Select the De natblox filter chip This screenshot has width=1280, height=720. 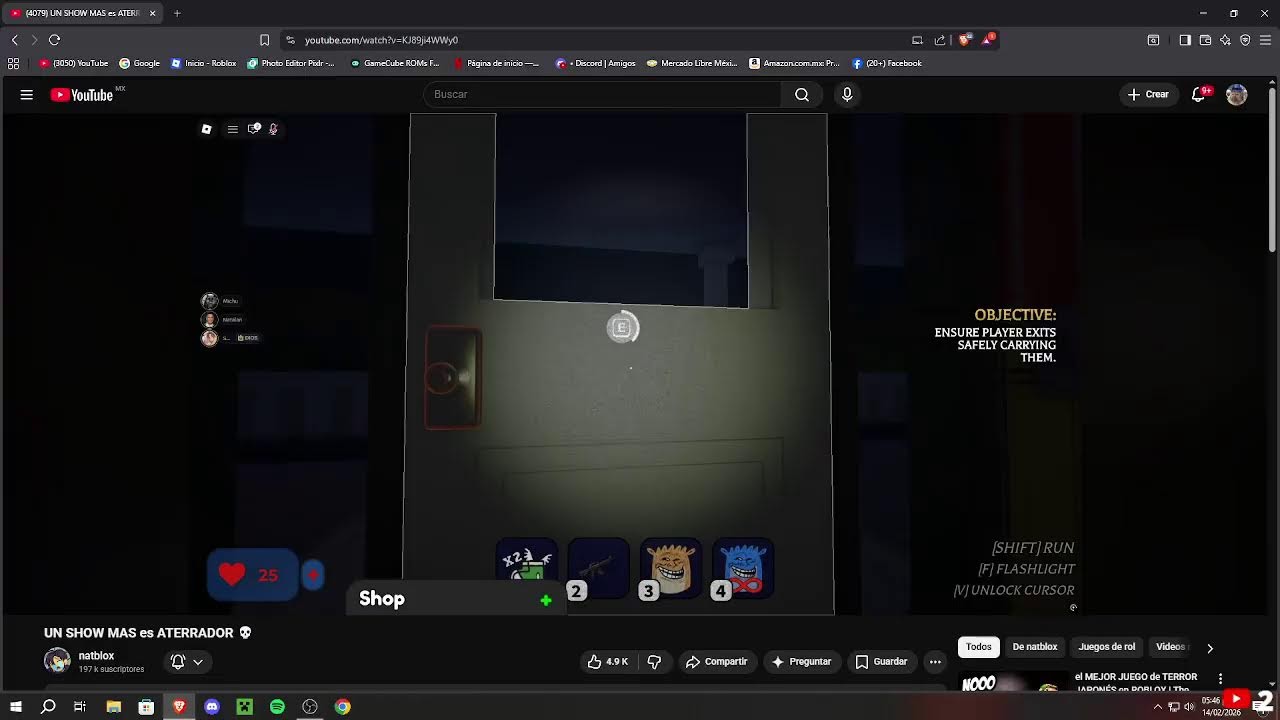(x=1035, y=647)
